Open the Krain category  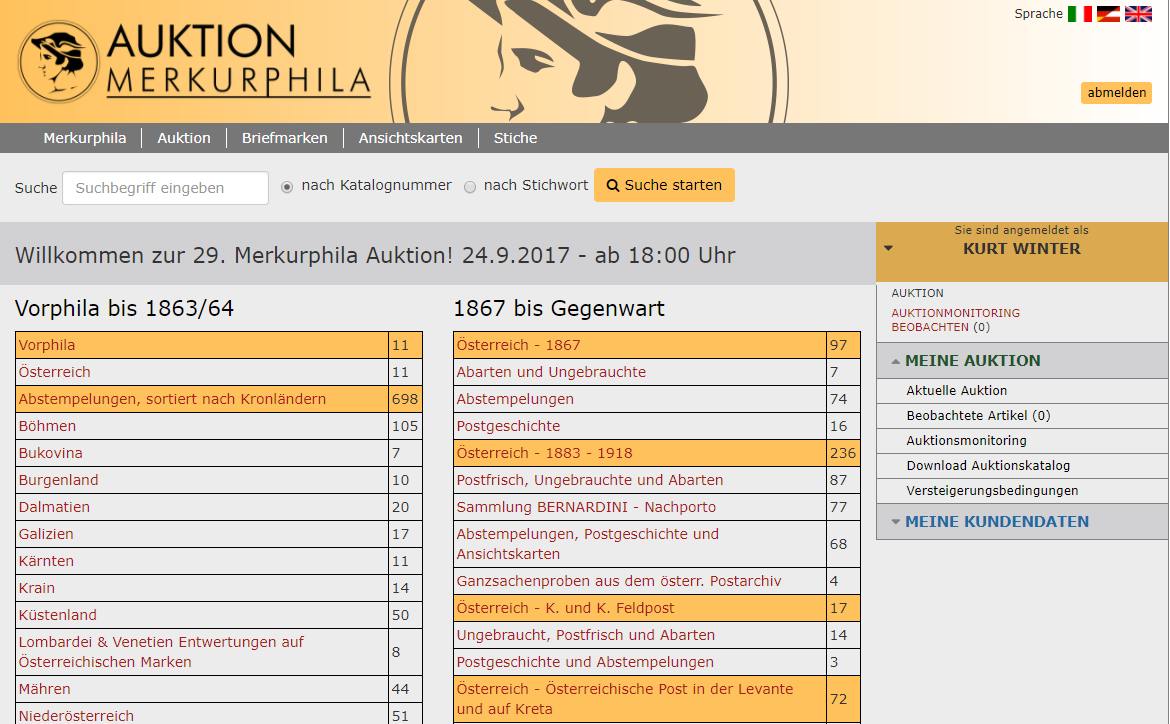(37, 588)
